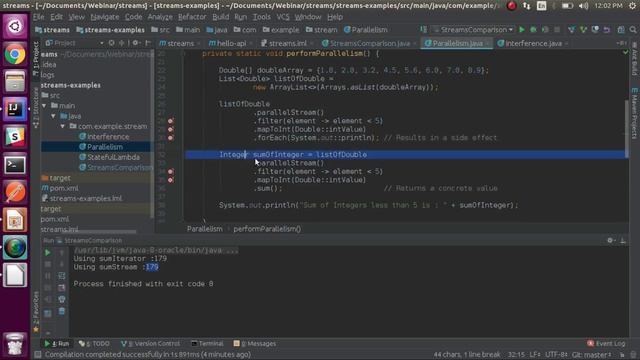The image size is (640, 360).
Task: Click the VCS Commit Changes icon
Action: (x=583, y=30)
